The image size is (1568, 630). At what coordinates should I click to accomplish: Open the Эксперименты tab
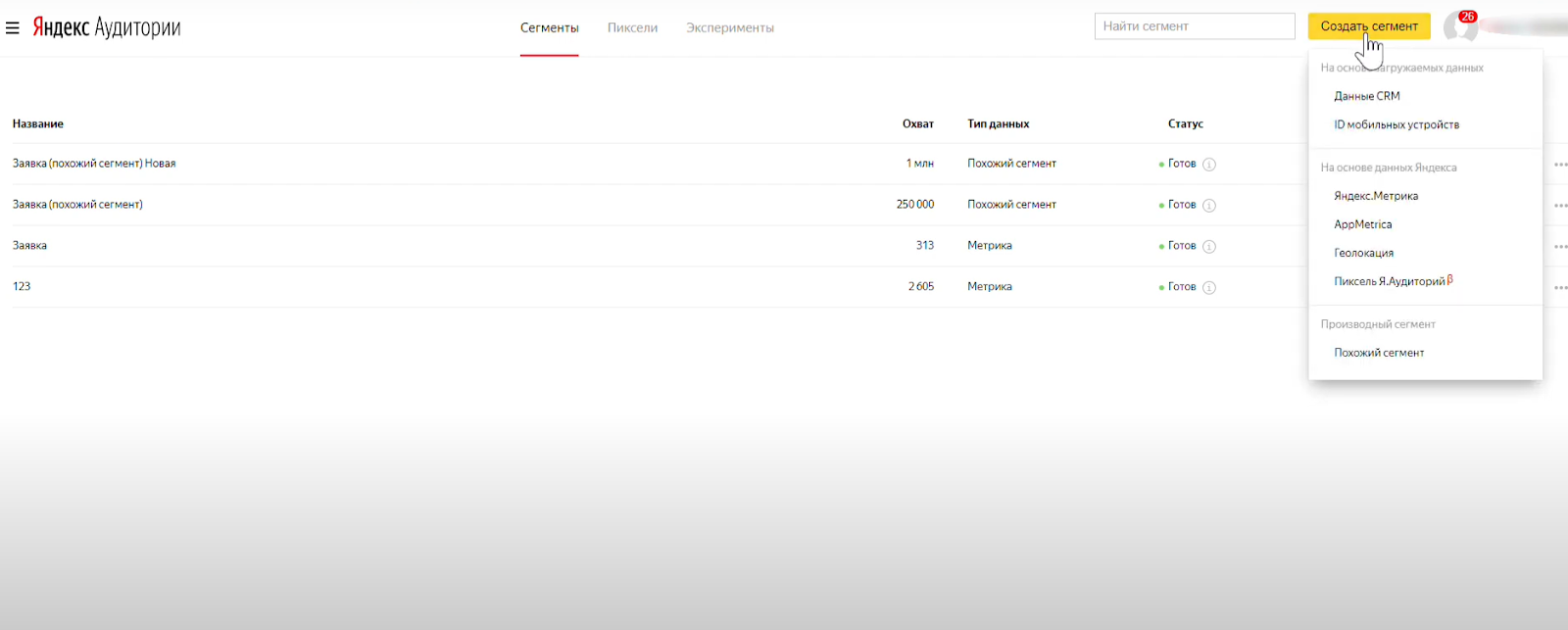pyautogui.click(x=730, y=28)
